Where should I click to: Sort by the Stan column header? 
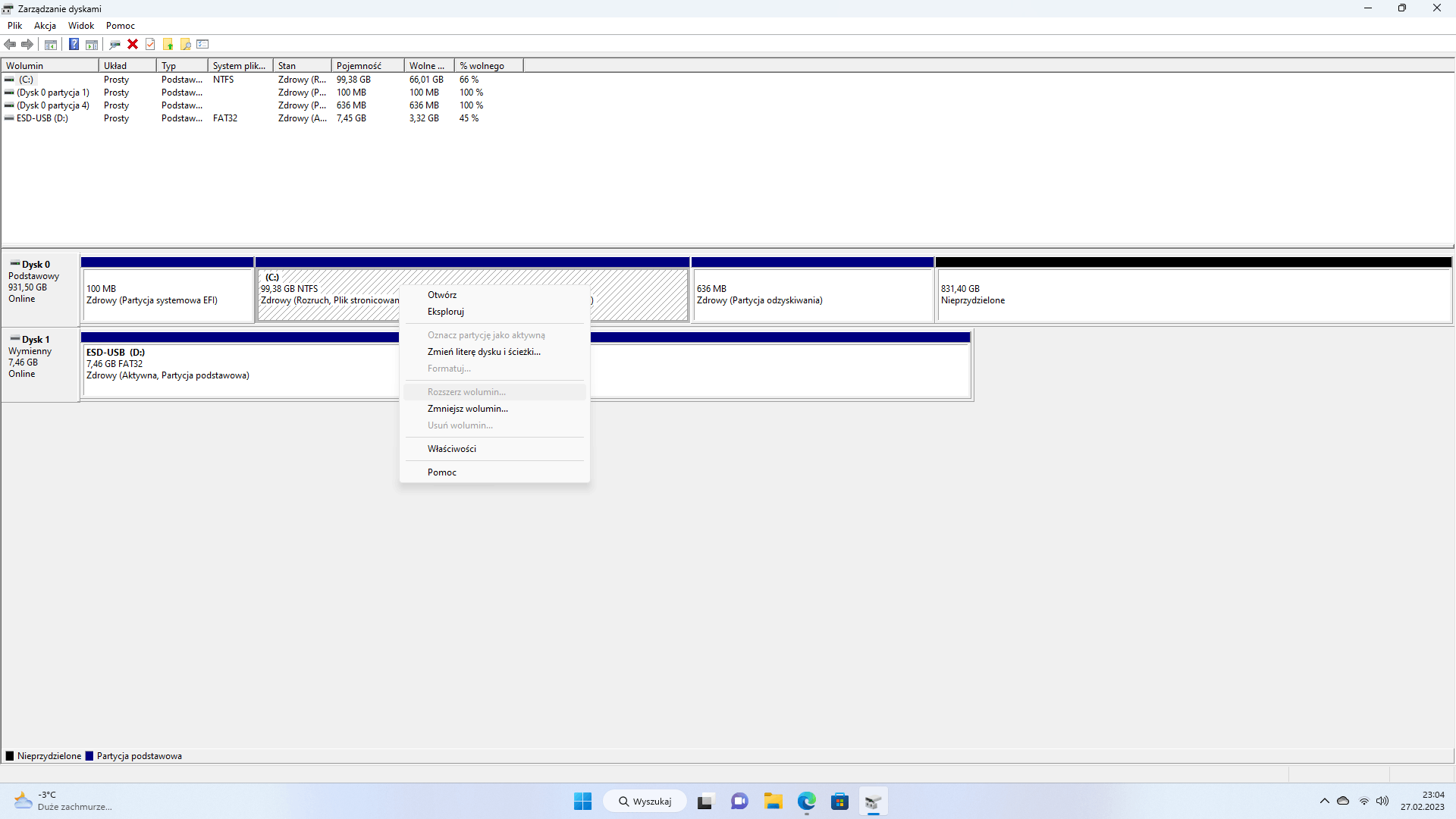(x=303, y=66)
